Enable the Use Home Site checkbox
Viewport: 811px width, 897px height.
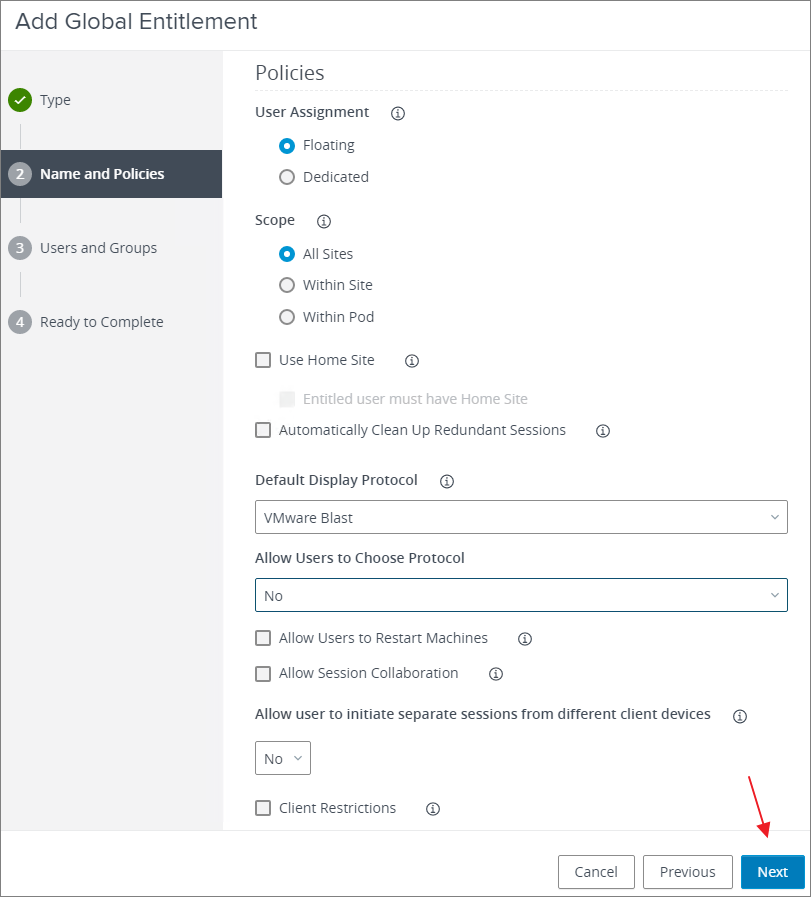[x=263, y=360]
